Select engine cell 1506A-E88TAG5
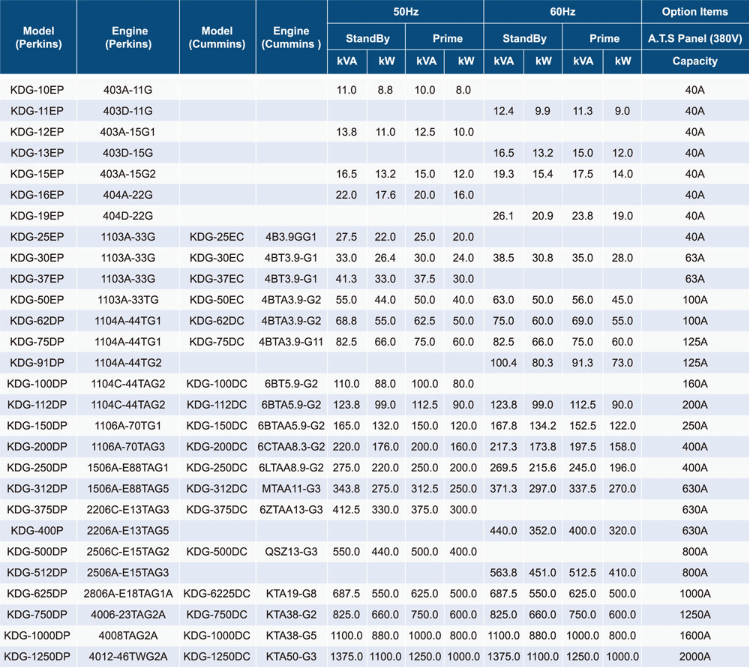Image resolution: width=749 pixels, height=667 pixels. click(128, 489)
